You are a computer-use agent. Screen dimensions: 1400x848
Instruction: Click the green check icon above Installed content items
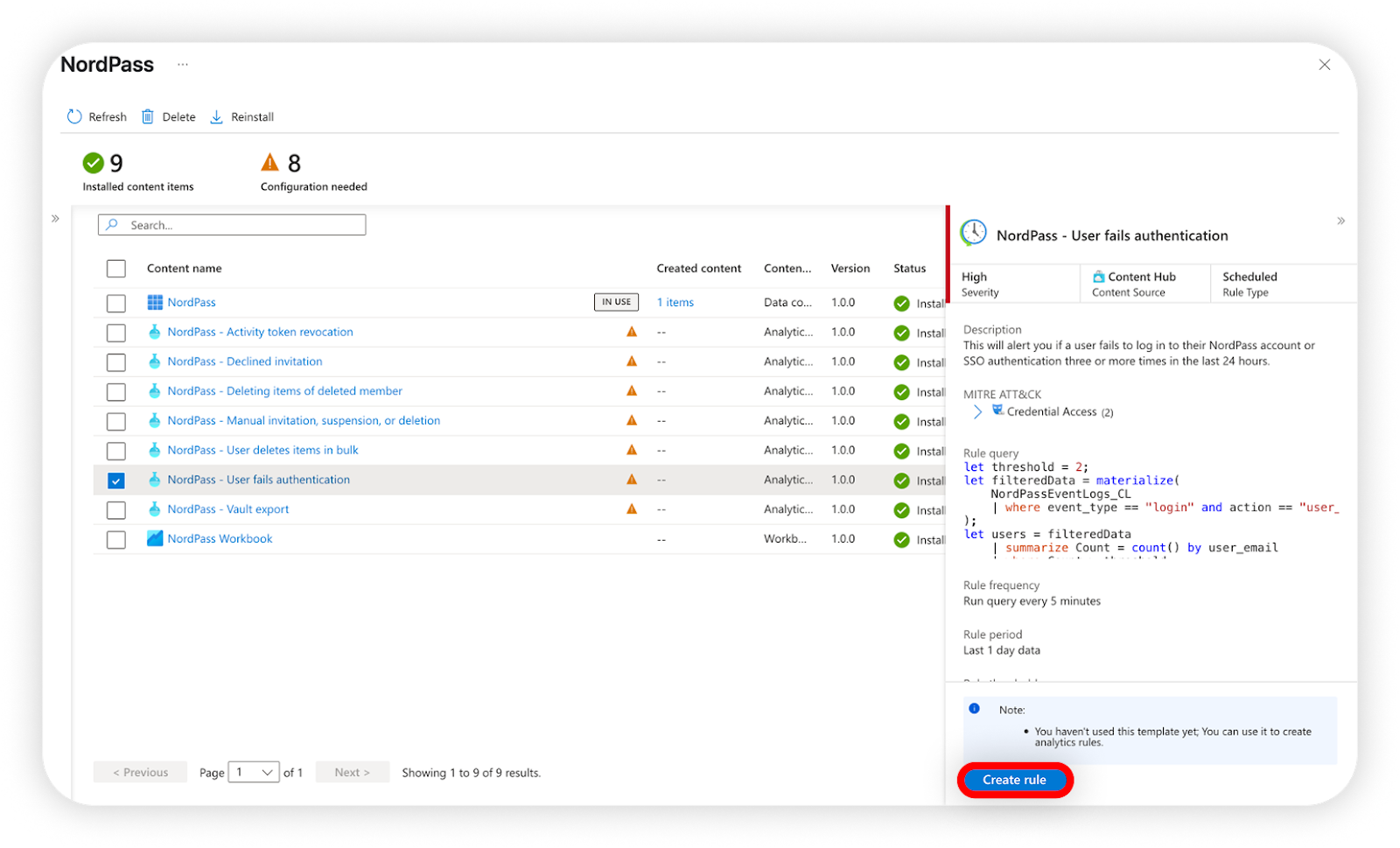94,163
